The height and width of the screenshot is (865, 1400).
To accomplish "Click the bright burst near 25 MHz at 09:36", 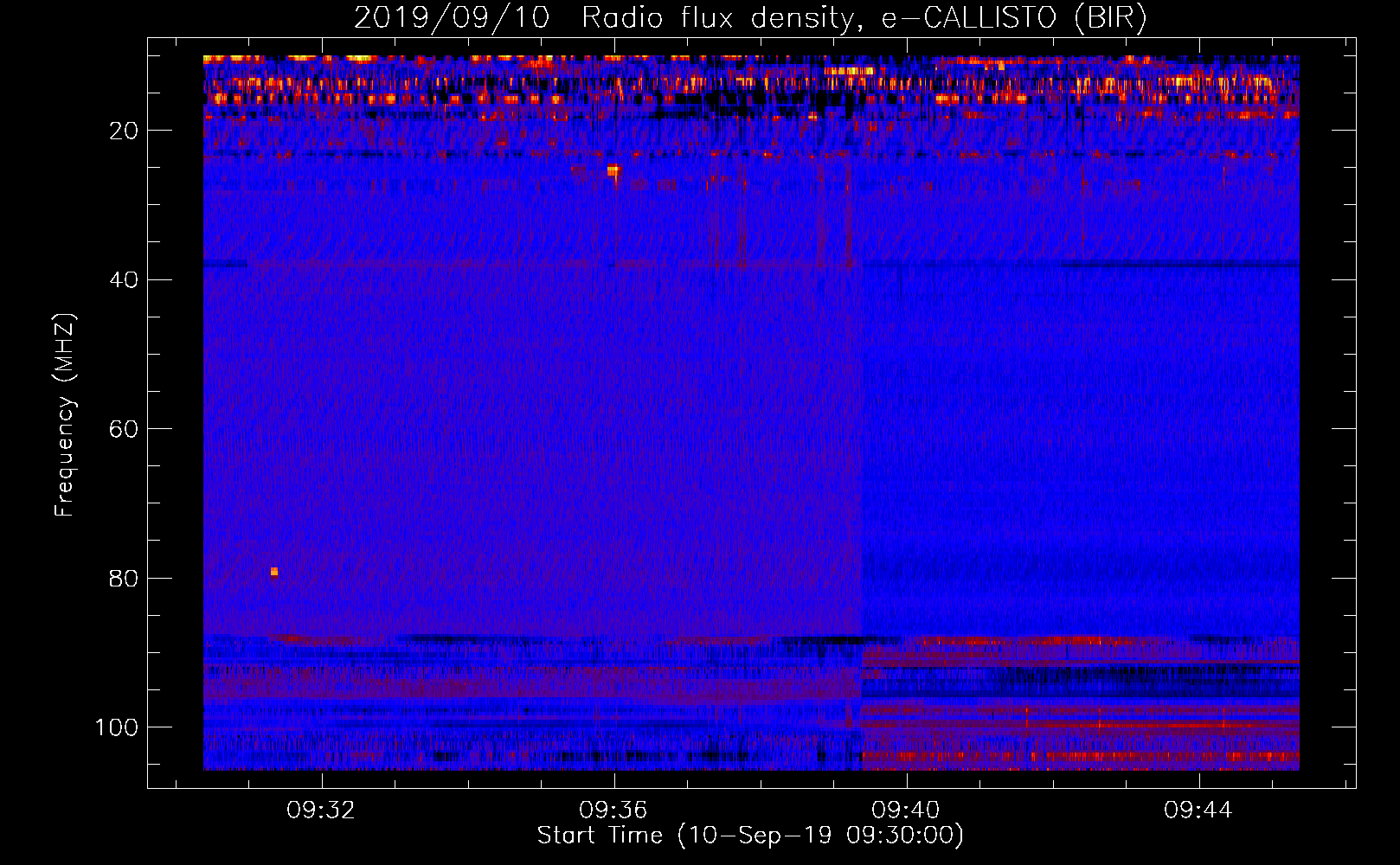I will 613,171.
